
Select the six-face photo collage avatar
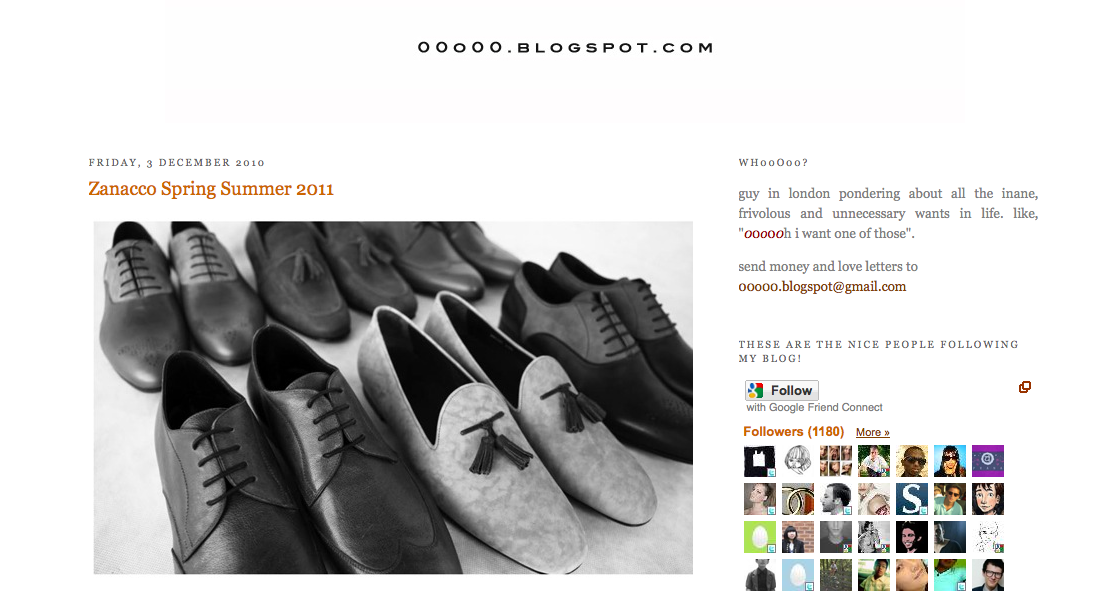coord(836,461)
